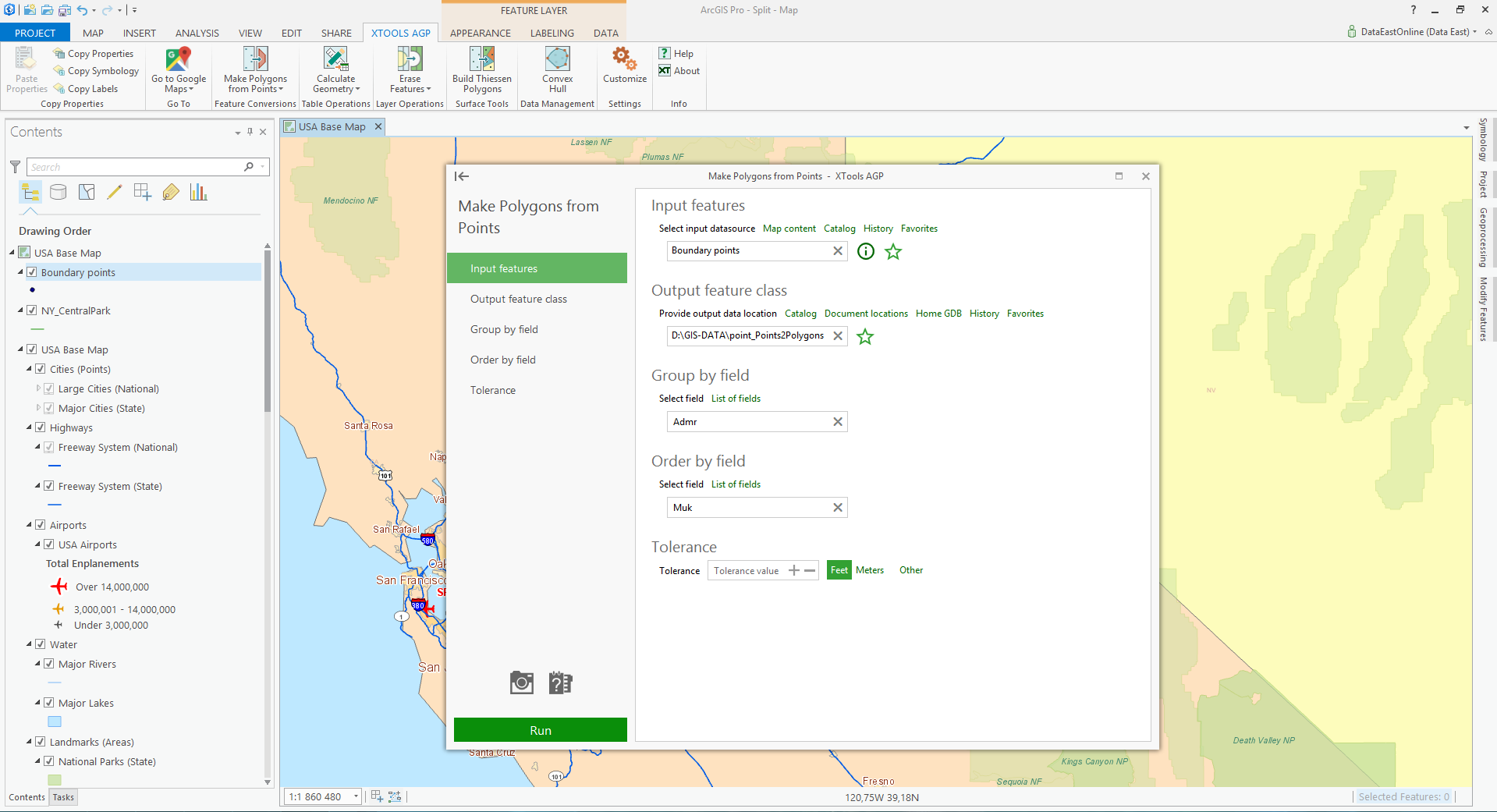
Task: Click National Parks green symbol swatch
Action: (55, 779)
